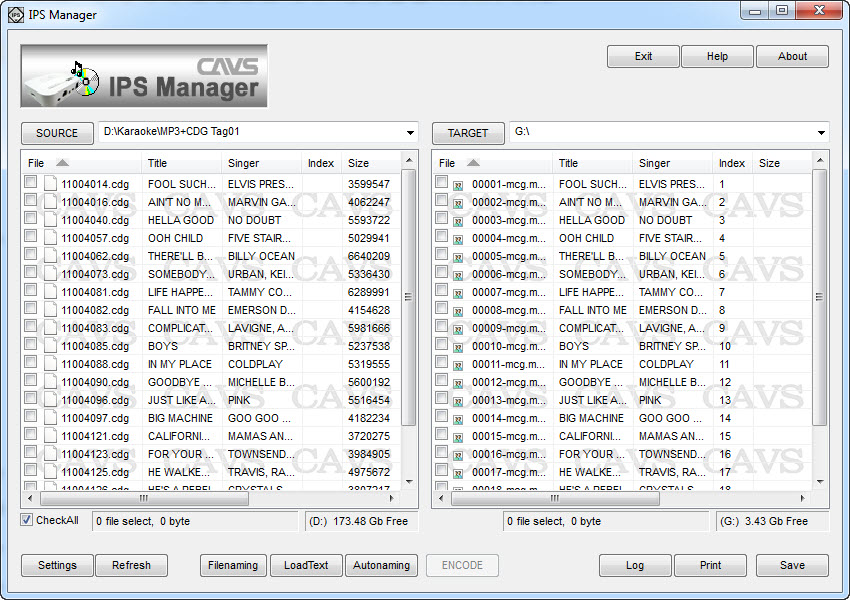Click the sort arrow in the target File column
This screenshot has height=600, width=850.
tap(473, 163)
